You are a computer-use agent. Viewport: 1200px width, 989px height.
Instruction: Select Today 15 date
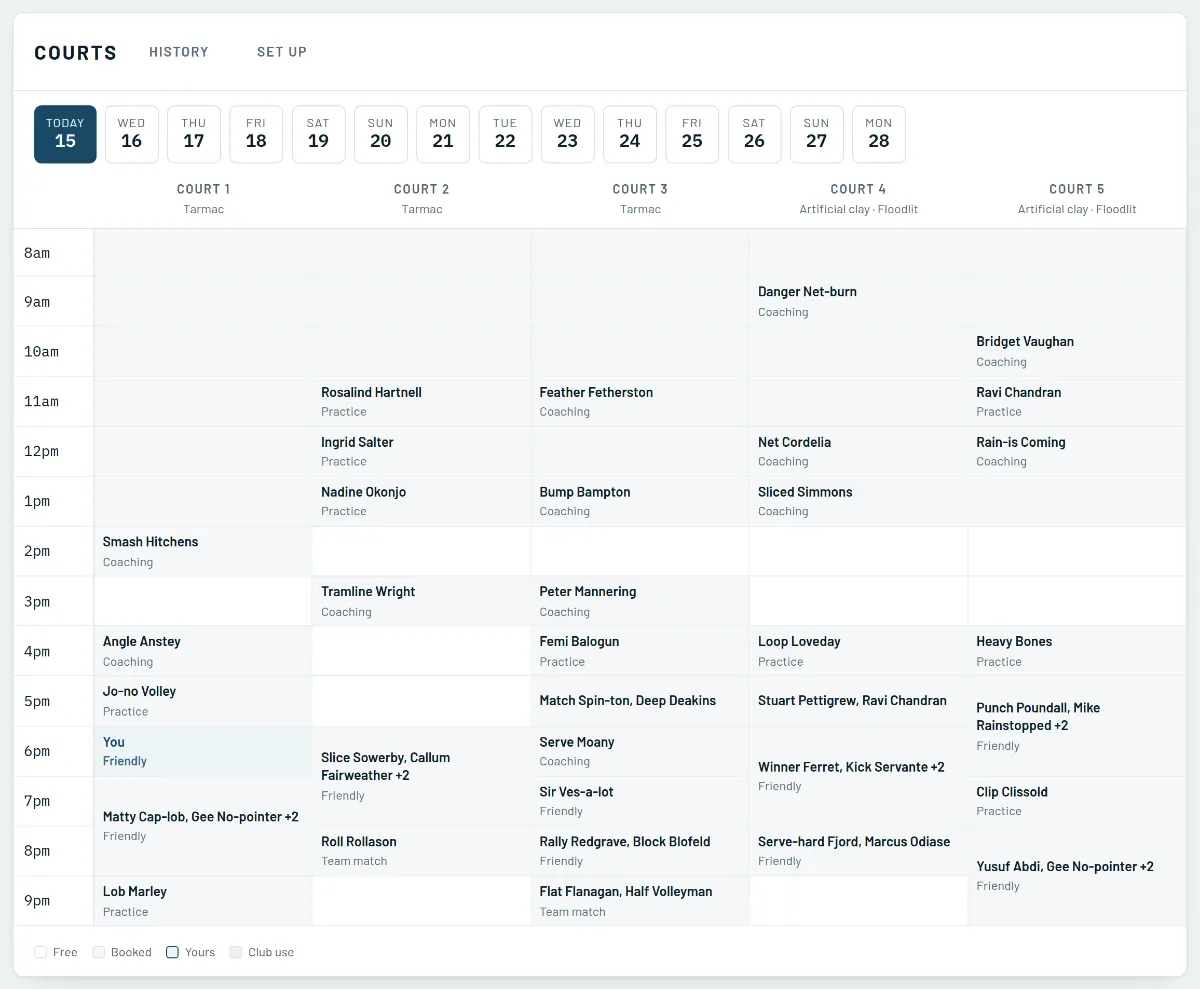(65, 134)
